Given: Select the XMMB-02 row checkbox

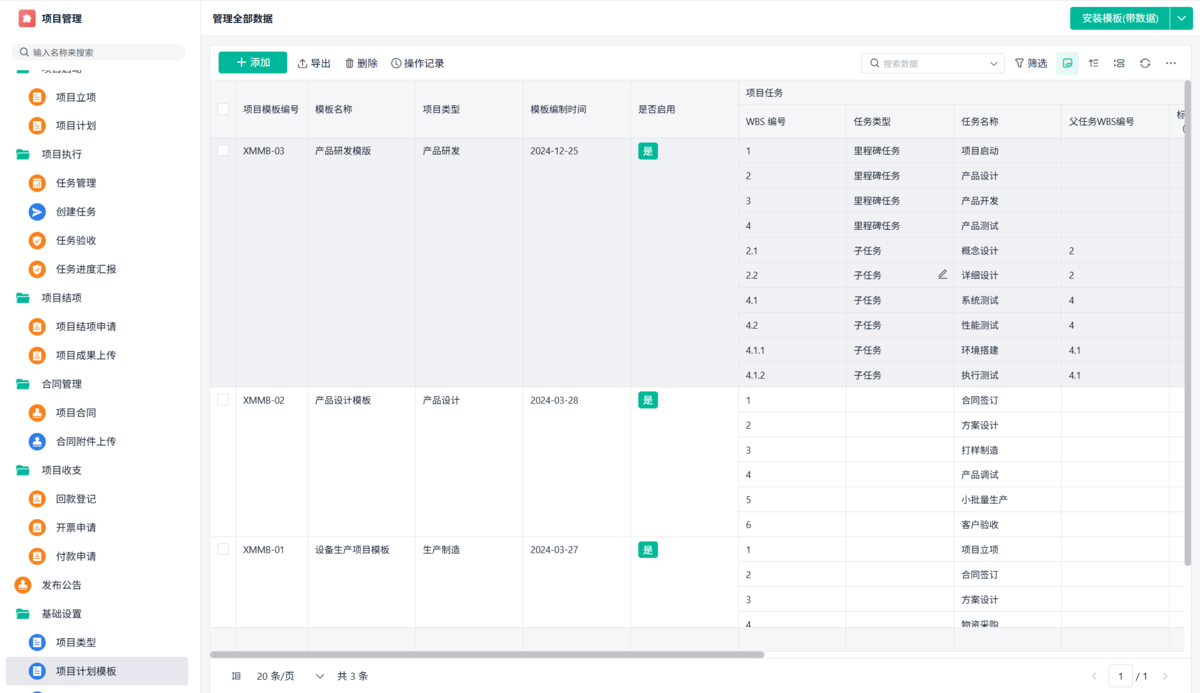Looking at the screenshot, I should pyautogui.click(x=223, y=399).
